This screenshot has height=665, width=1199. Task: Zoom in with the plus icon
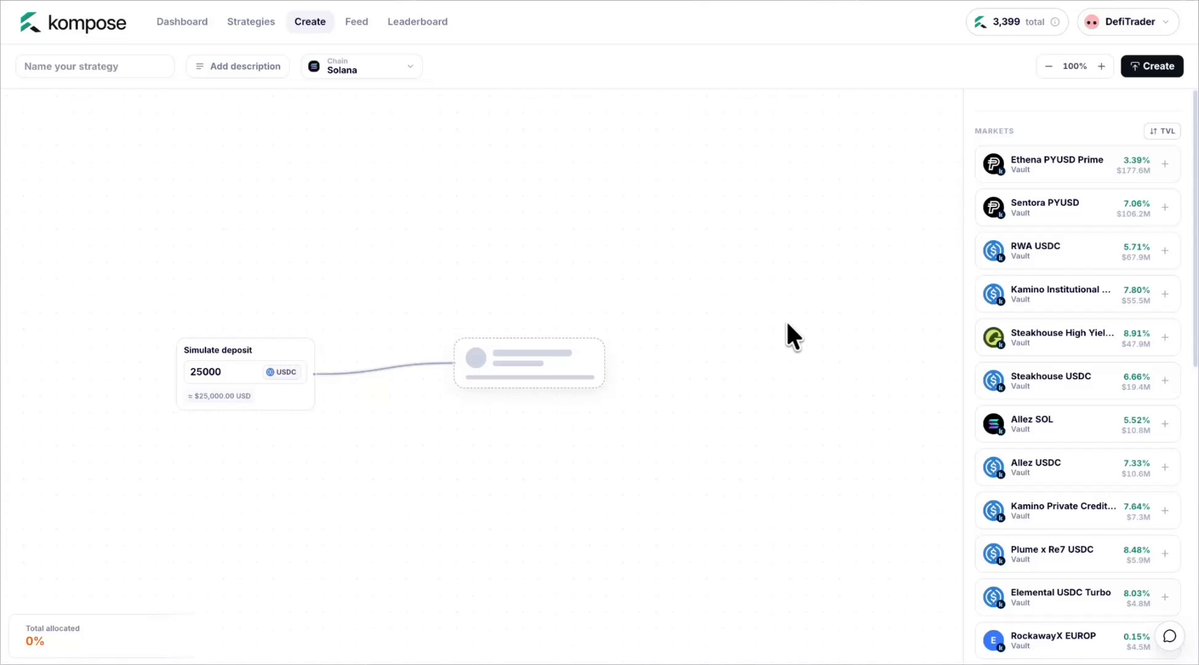click(x=1101, y=66)
